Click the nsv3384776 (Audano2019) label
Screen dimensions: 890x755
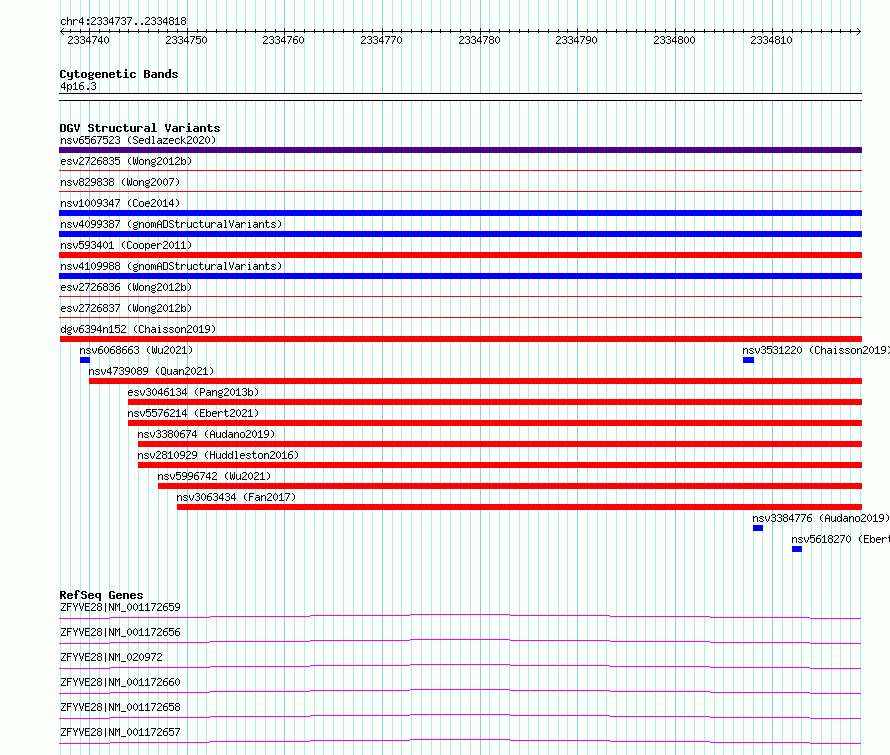pos(821,518)
